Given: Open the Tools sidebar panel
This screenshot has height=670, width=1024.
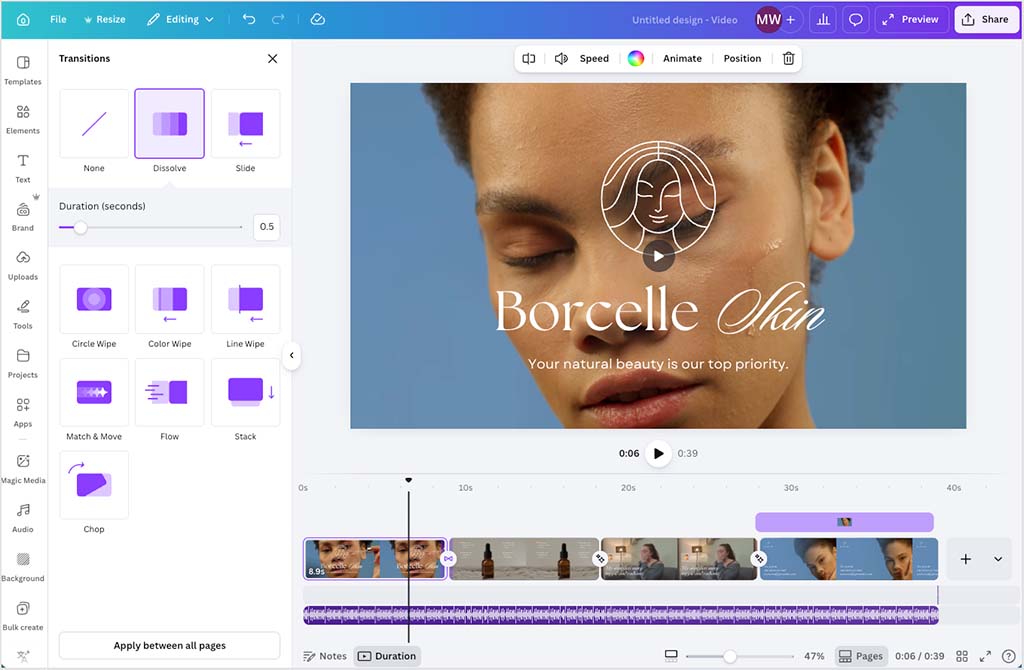Looking at the screenshot, I should 23,314.
